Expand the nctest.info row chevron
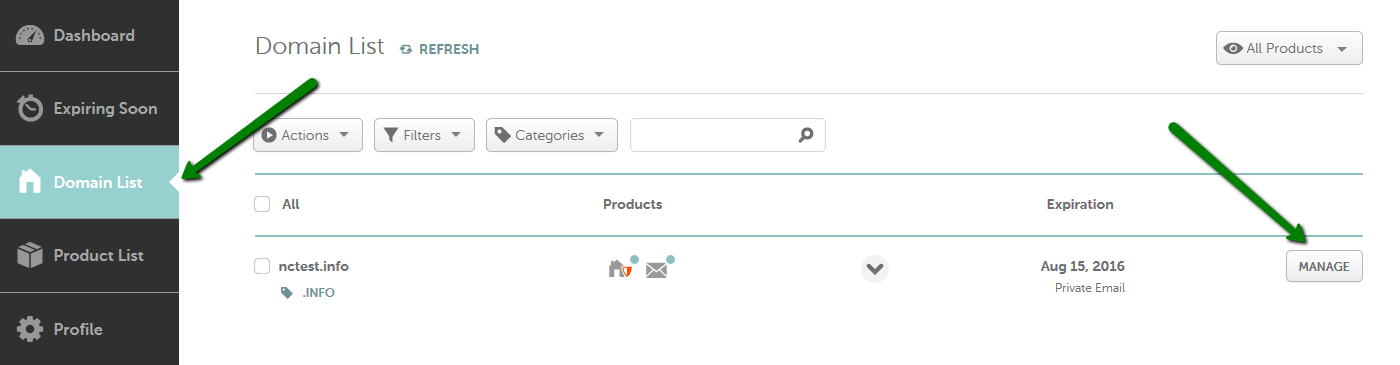Image resolution: width=1400 pixels, height=365 pixels. coord(875,268)
